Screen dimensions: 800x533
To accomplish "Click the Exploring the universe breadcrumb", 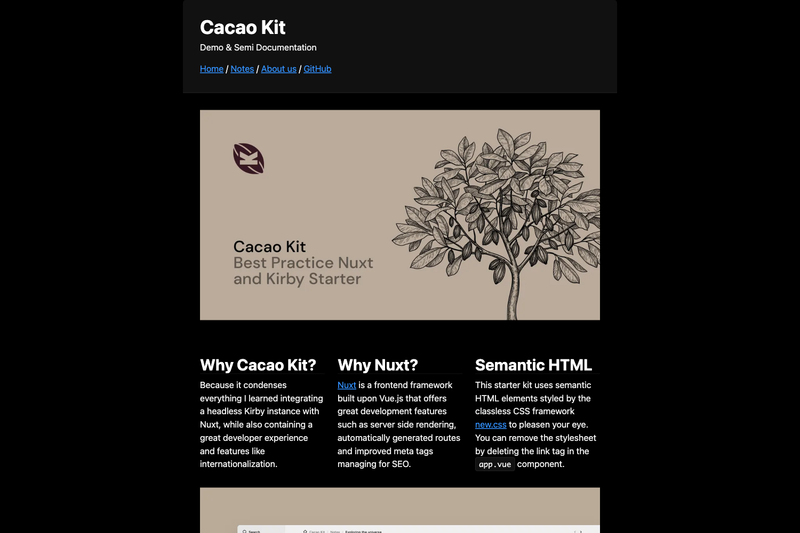I will coord(363,531).
